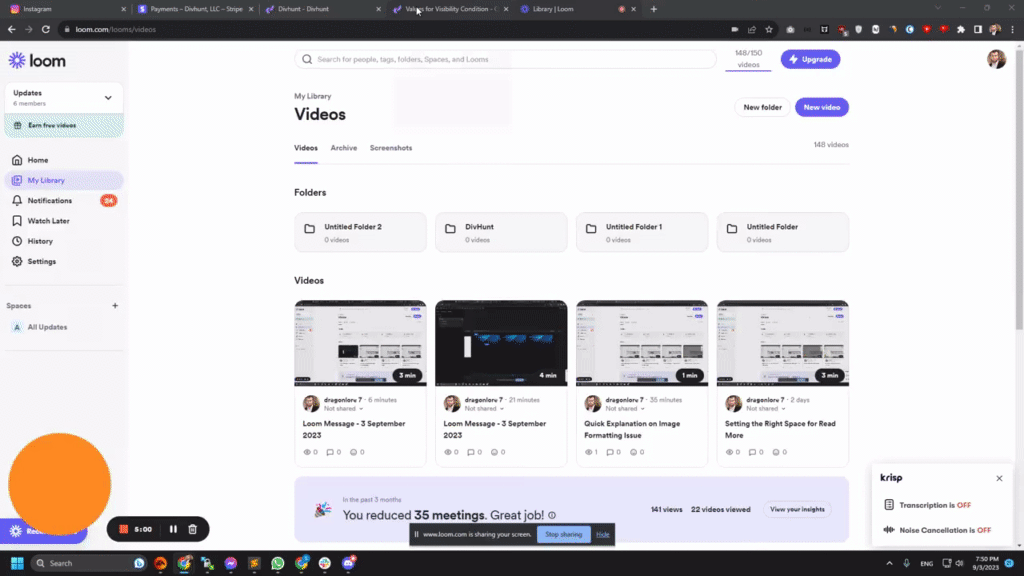Open Not shared dropdown on 6 minutes video

[x=344, y=409]
